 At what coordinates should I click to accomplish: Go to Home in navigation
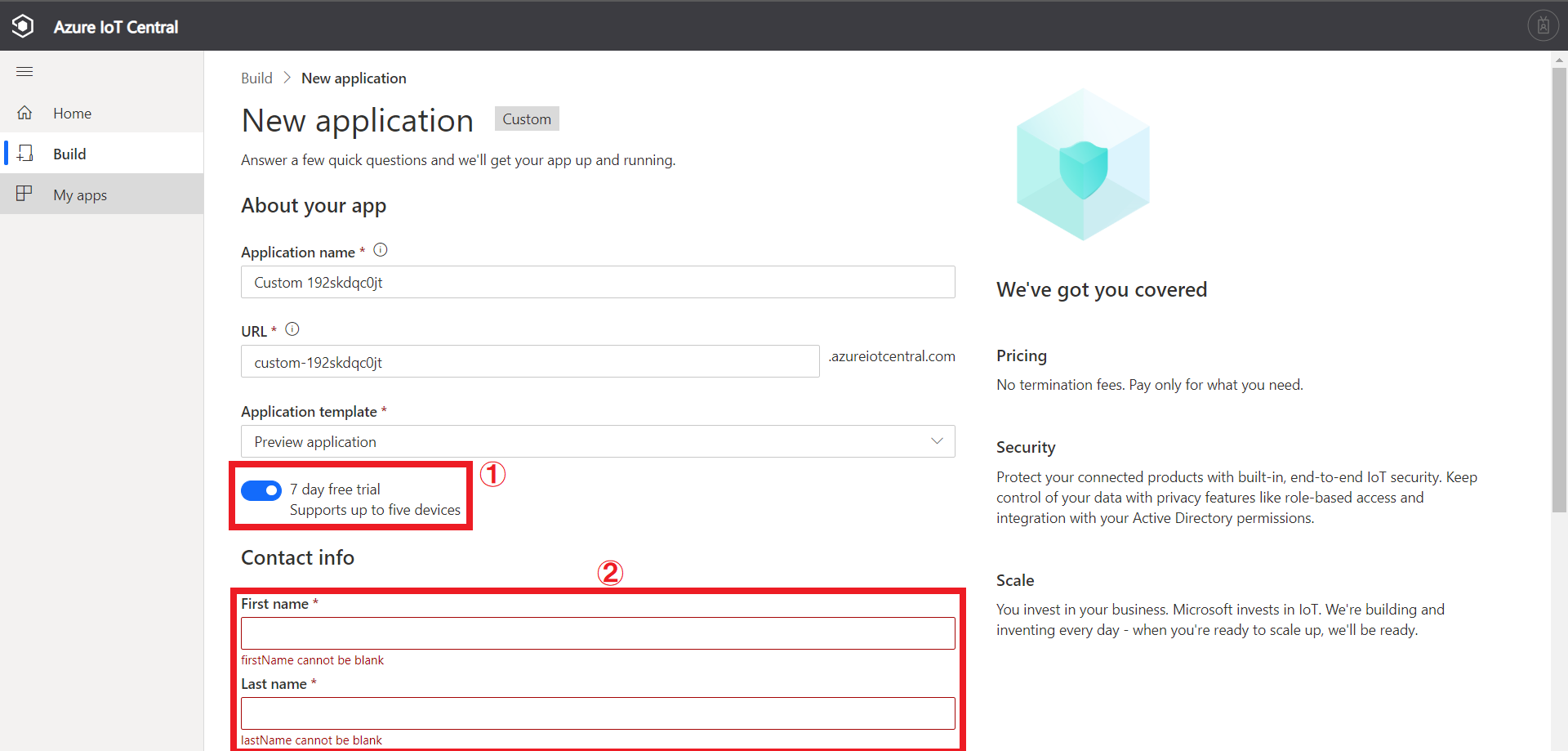pyautogui.click(x=101, y=113)
